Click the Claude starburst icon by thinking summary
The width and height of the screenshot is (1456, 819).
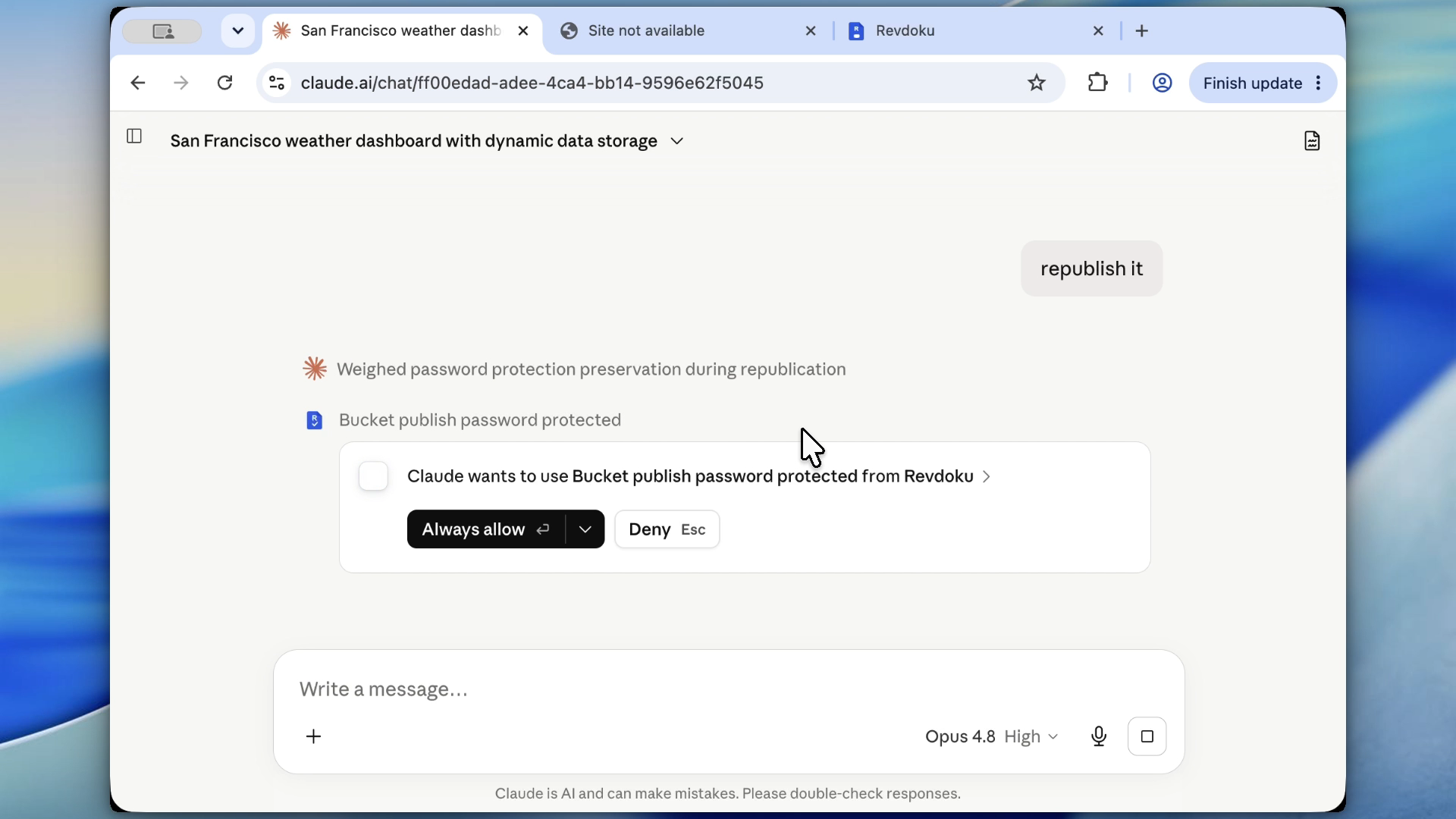[x=315, y=369]
